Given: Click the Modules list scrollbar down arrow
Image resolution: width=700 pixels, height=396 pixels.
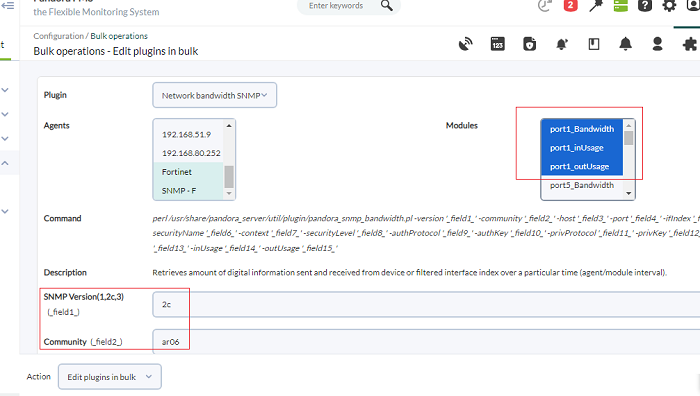Looking at the screenshot, I should pos(629,193).
